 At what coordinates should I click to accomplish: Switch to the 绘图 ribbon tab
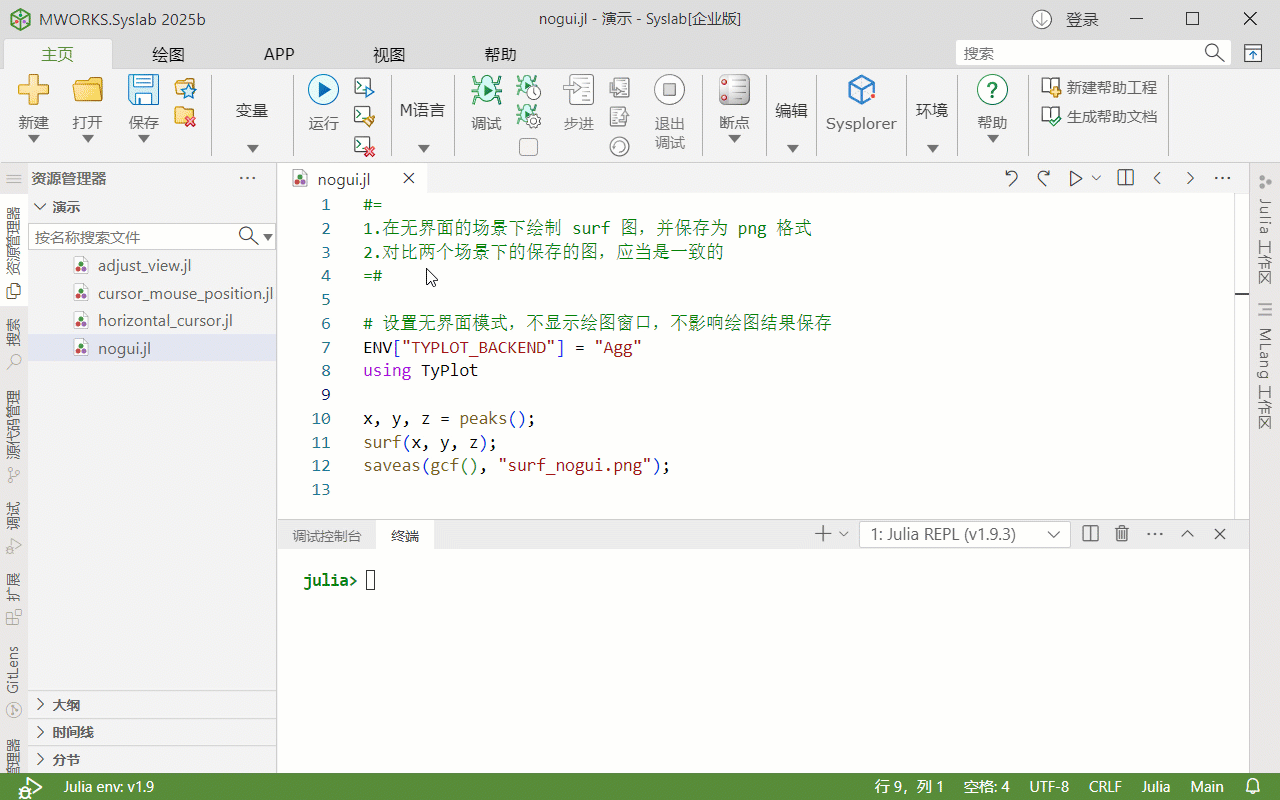[168, 55]
